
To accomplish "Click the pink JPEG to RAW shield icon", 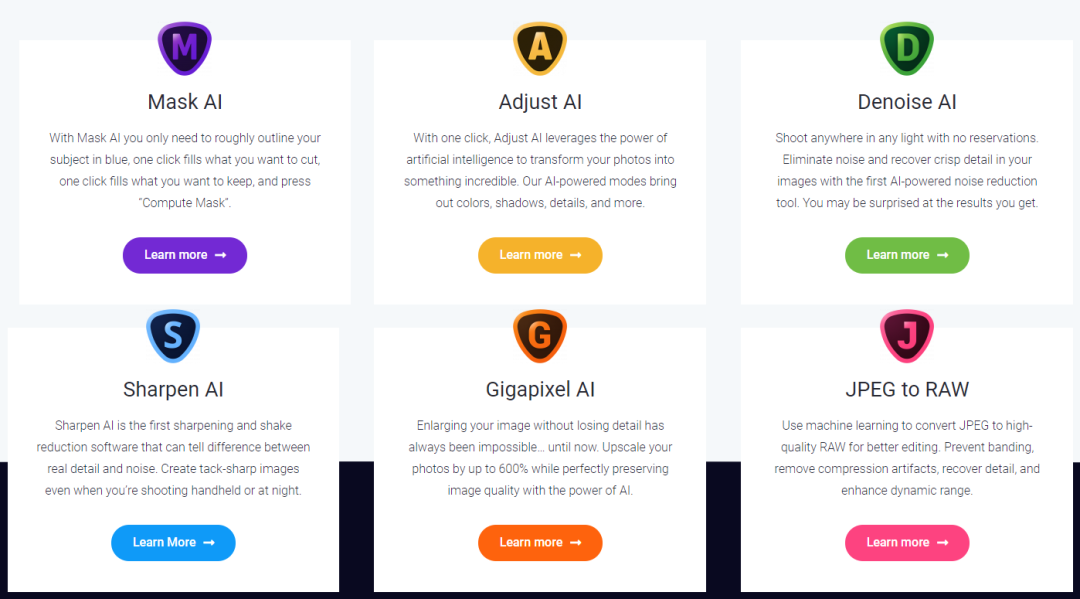I will (907, 336).
